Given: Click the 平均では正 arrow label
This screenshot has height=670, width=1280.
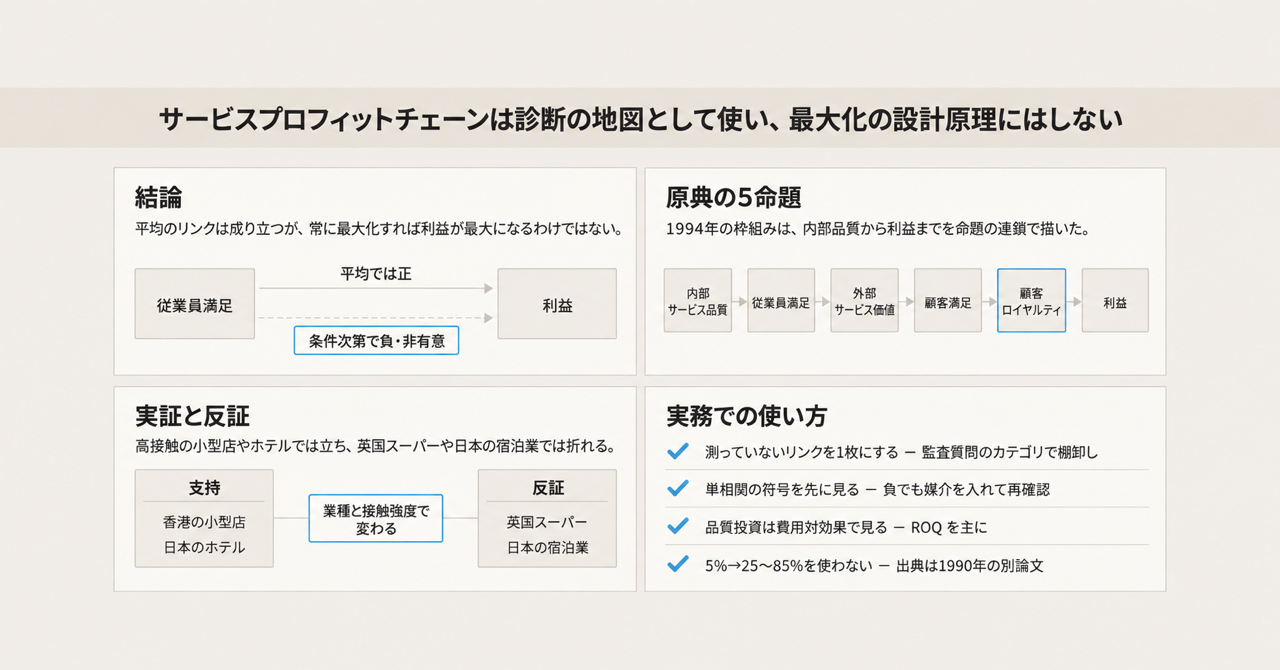Looking at the screenshot, I should coord(376,273).
